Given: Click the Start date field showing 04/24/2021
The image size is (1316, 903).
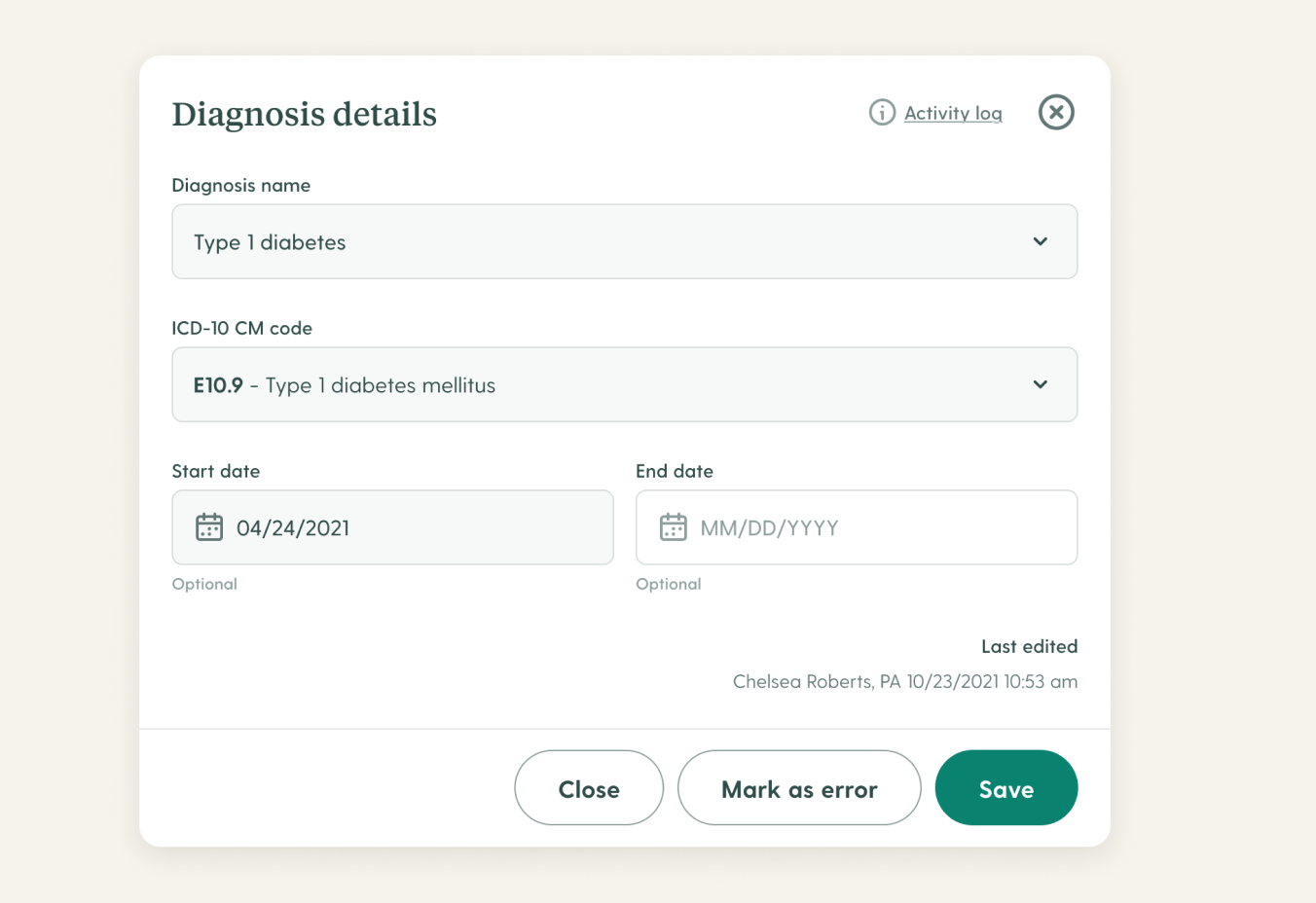Looking at the screenshot, I should pos(392,527).
